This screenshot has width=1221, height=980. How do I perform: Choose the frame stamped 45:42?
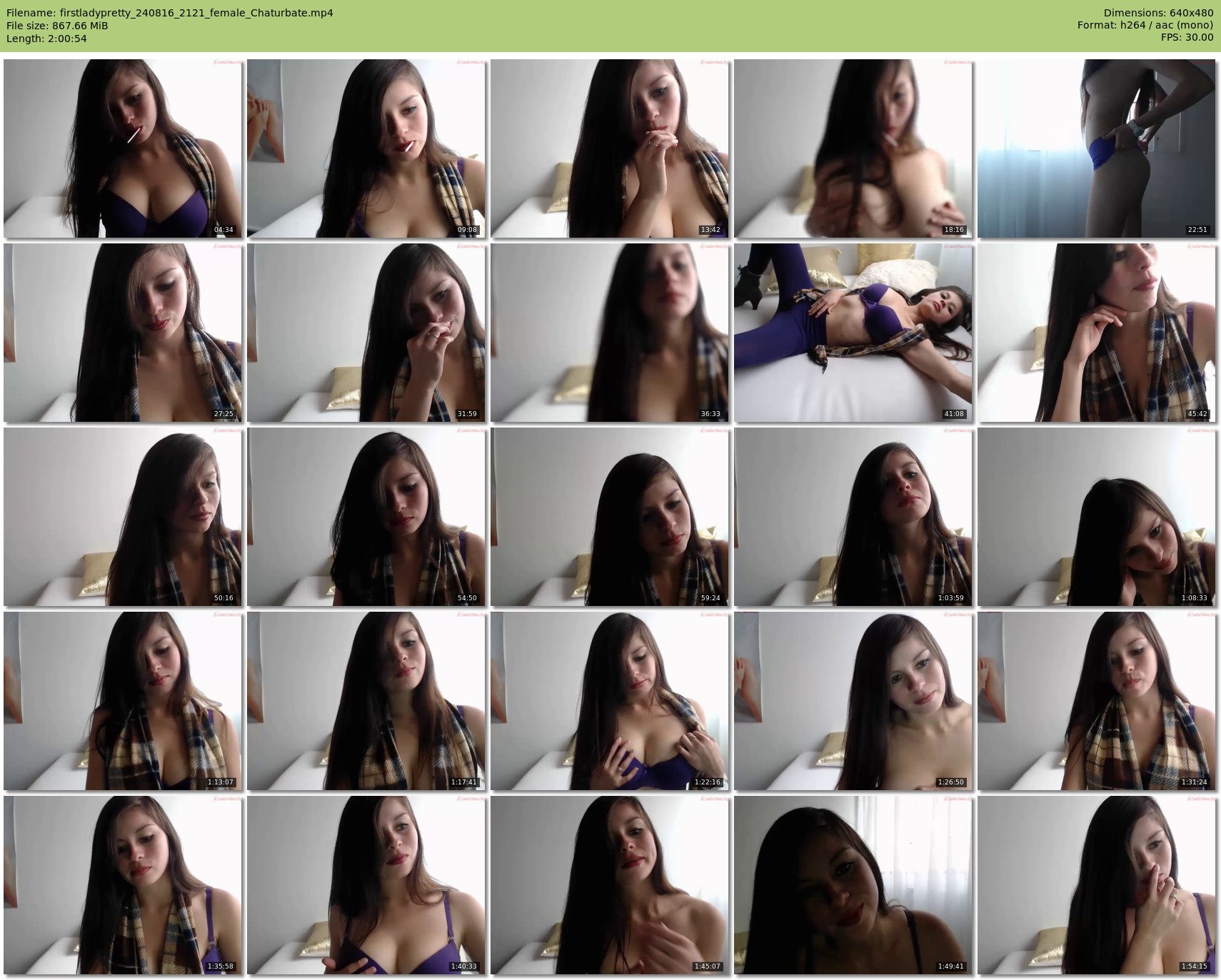1097,333
